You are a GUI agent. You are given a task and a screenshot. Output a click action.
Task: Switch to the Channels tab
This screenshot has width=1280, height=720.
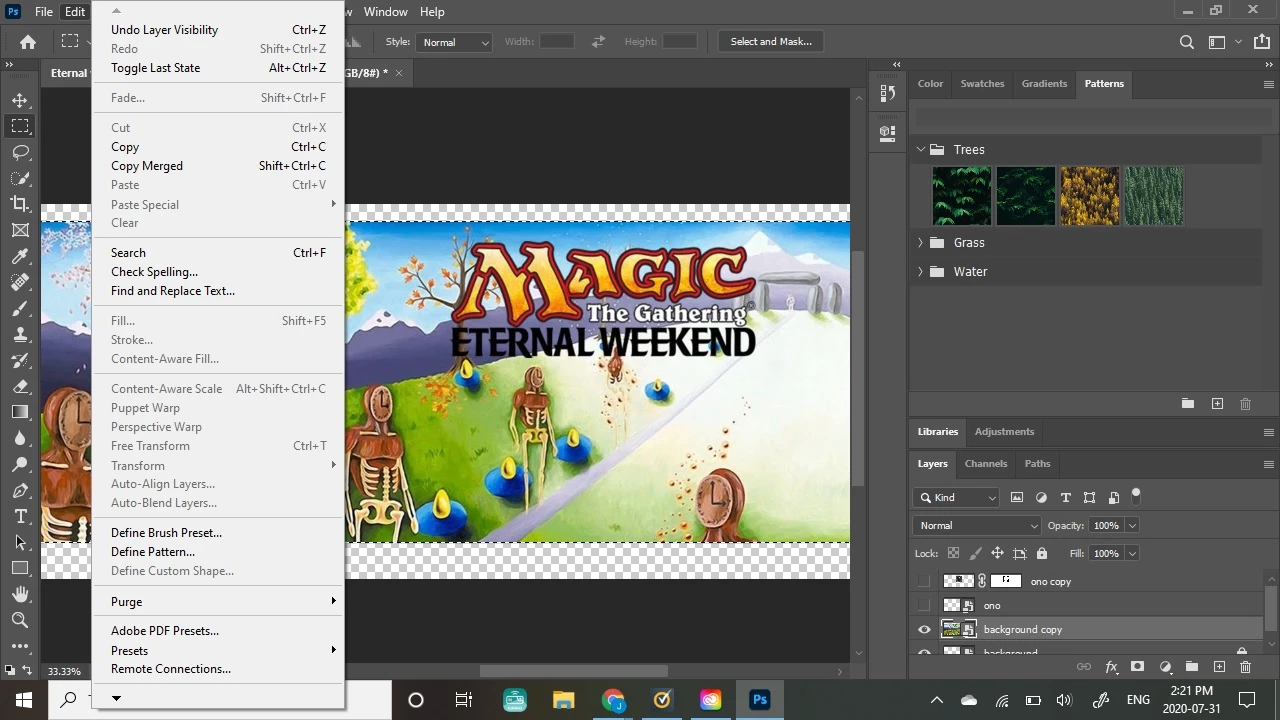986,464
